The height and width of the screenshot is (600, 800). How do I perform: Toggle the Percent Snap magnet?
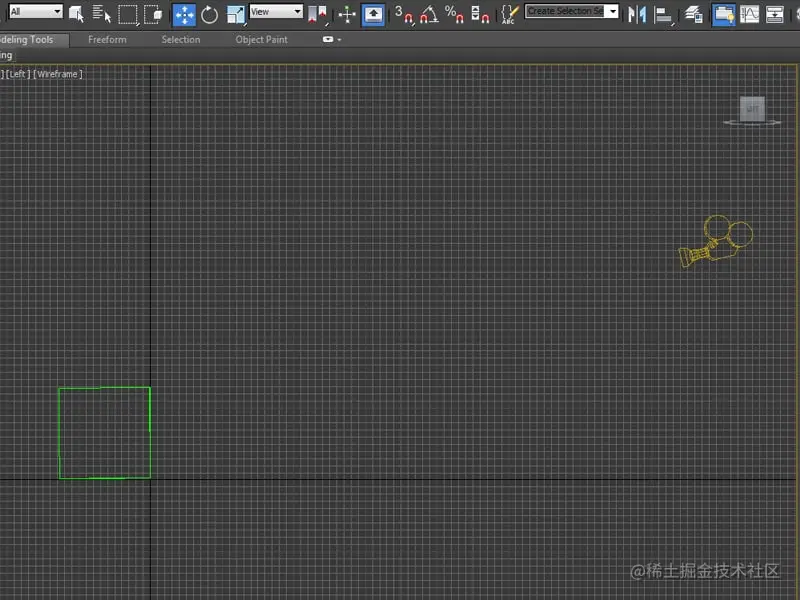(x=454, y=14)
